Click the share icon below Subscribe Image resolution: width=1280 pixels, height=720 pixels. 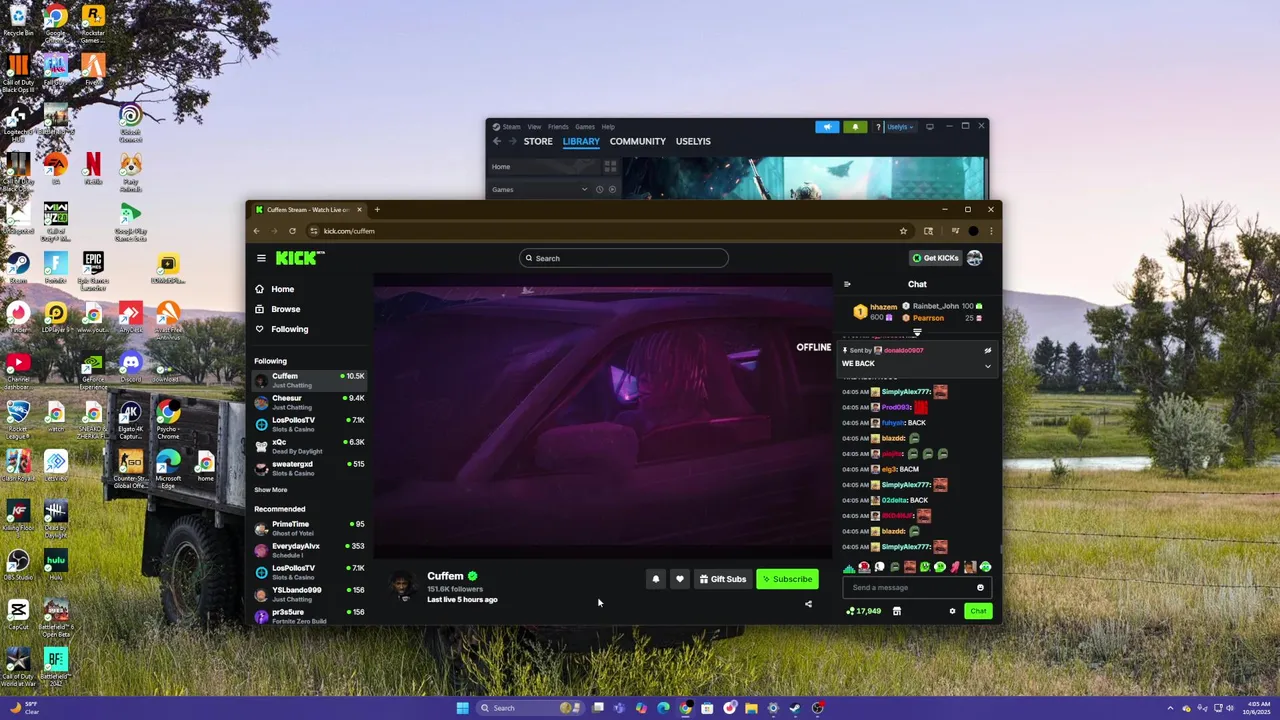tap(808, 604)
